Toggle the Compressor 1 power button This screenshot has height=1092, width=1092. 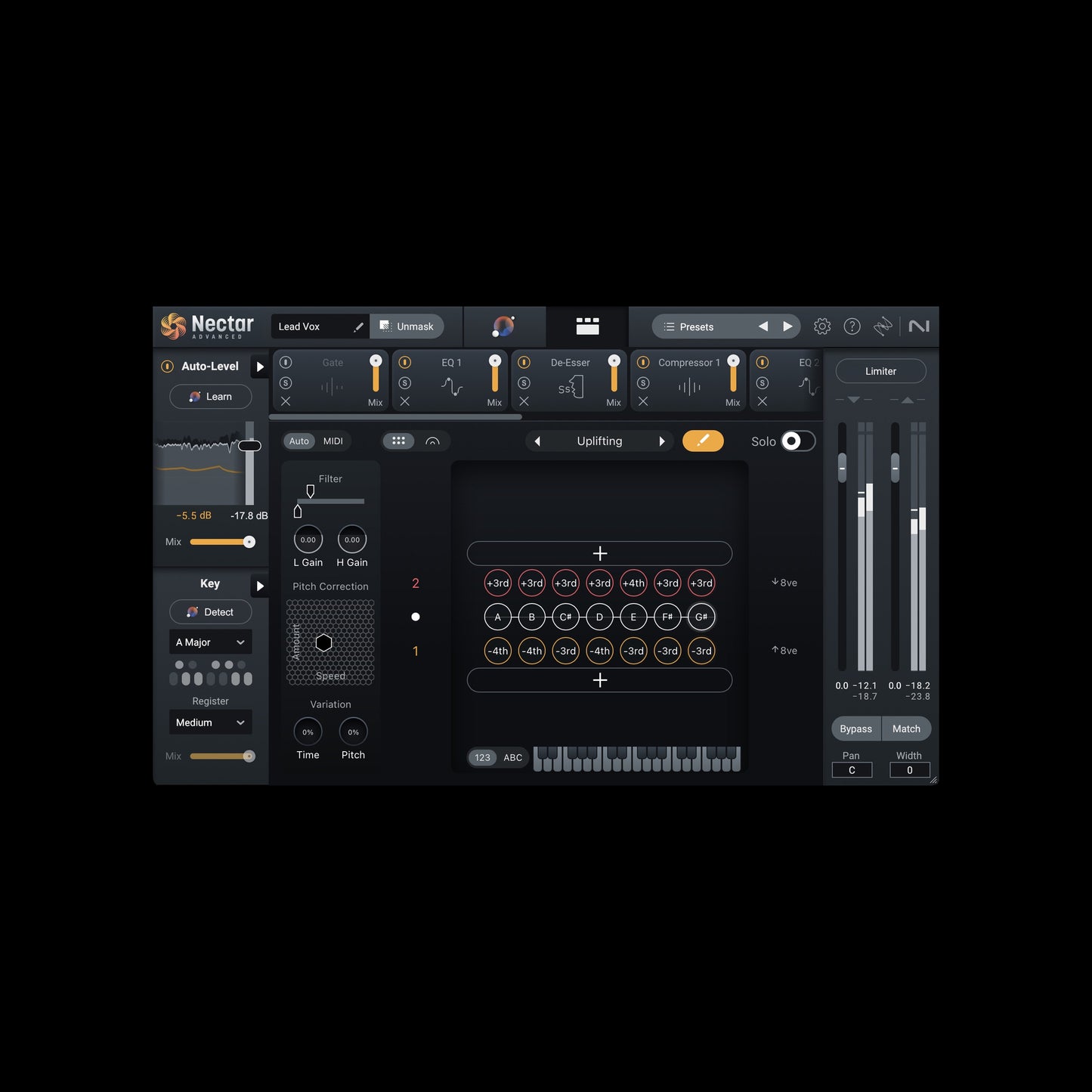coord(643,363)
